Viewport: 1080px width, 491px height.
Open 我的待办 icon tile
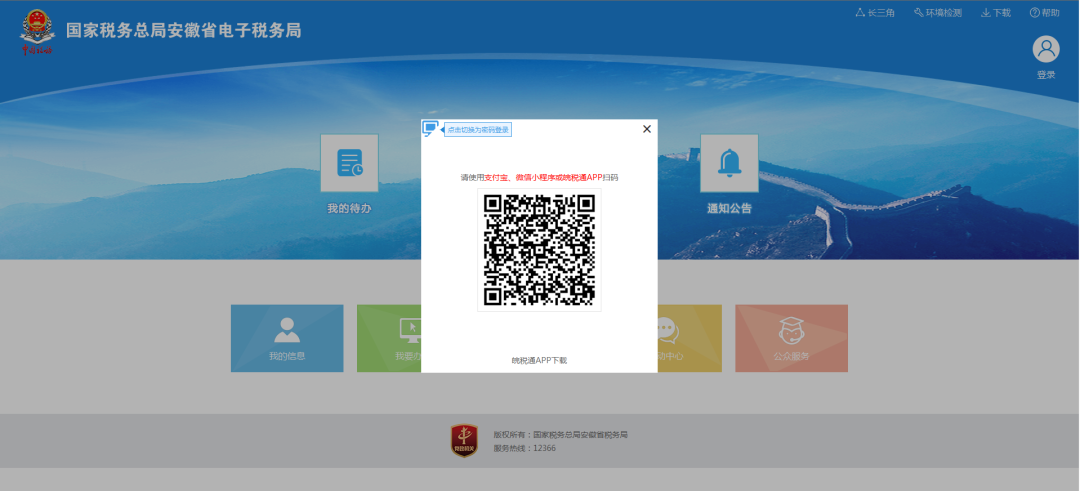pos(349,163)
